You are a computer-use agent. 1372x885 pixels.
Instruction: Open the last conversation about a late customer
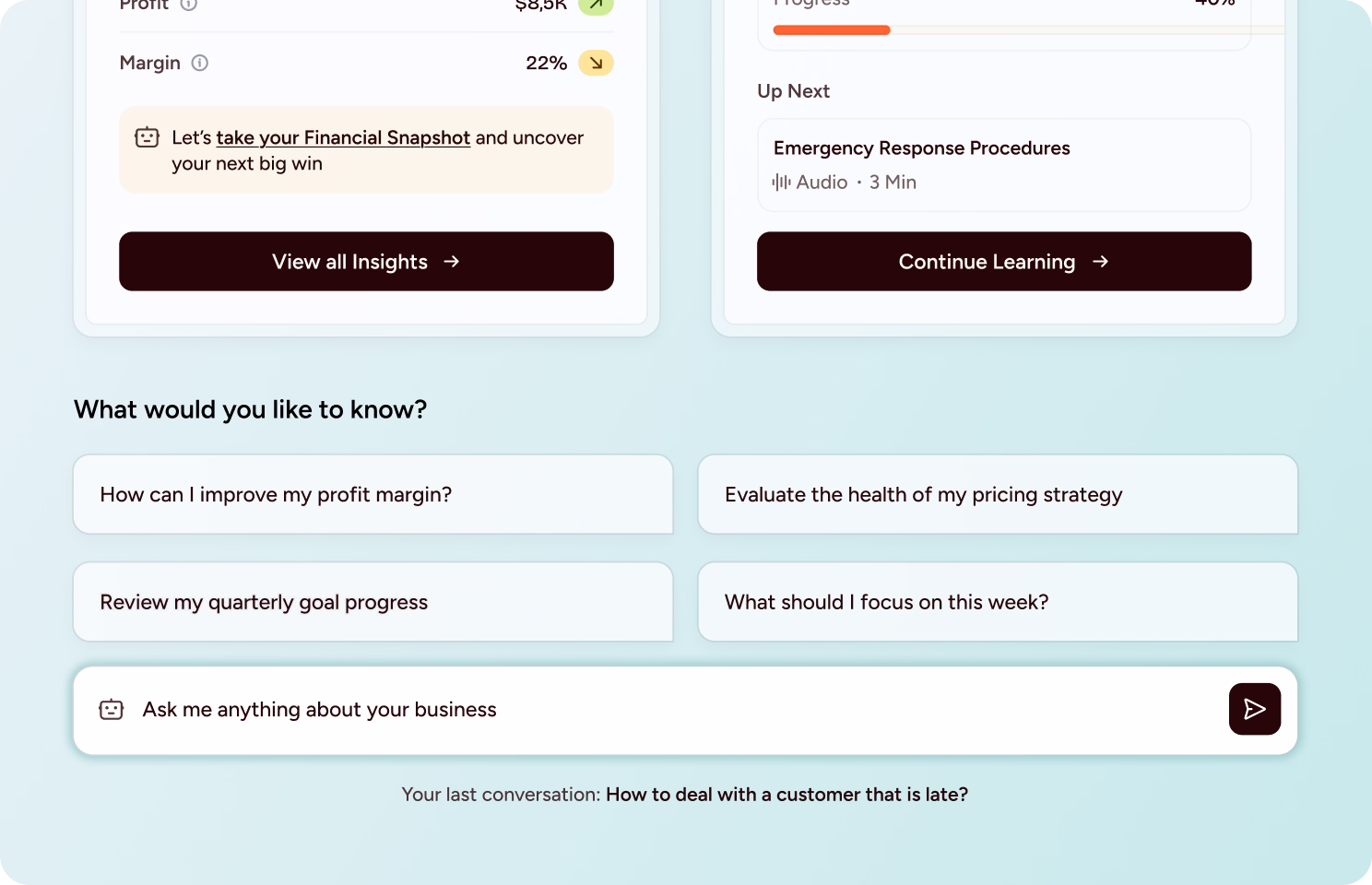coord(786,794)
